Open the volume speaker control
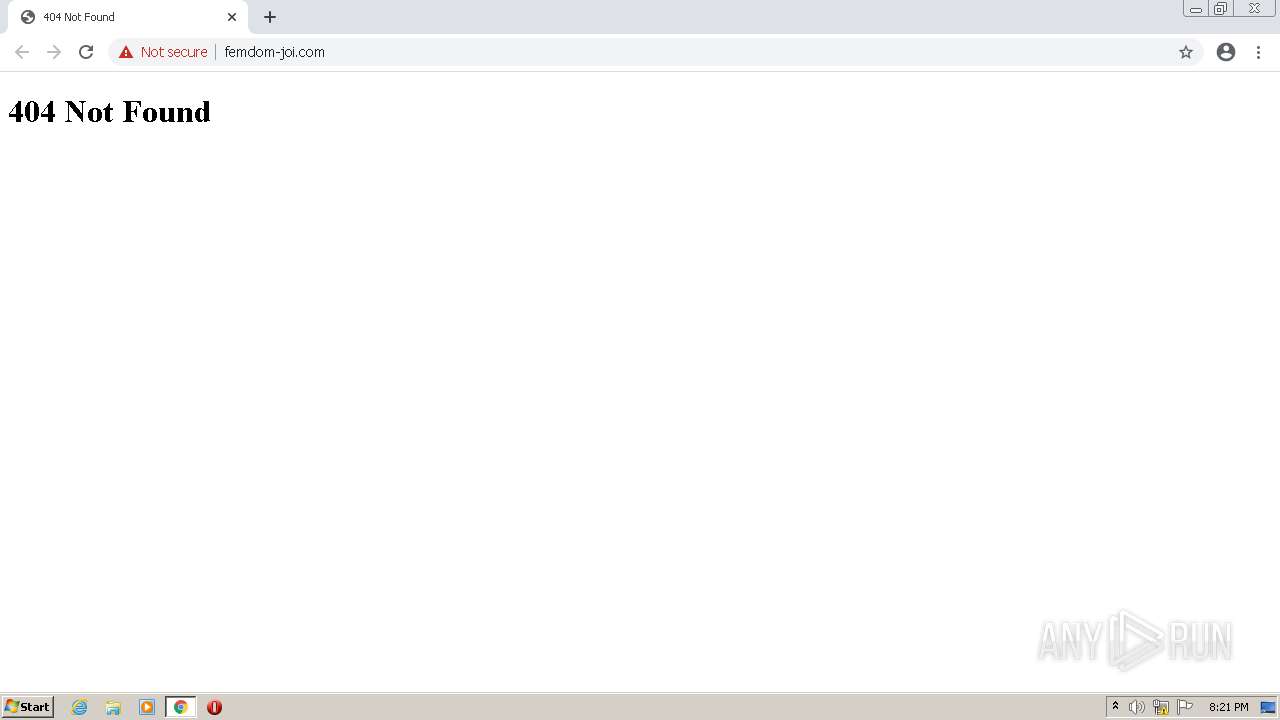The width and height of the screenshot is (1280, 720). pos(1137,707)
